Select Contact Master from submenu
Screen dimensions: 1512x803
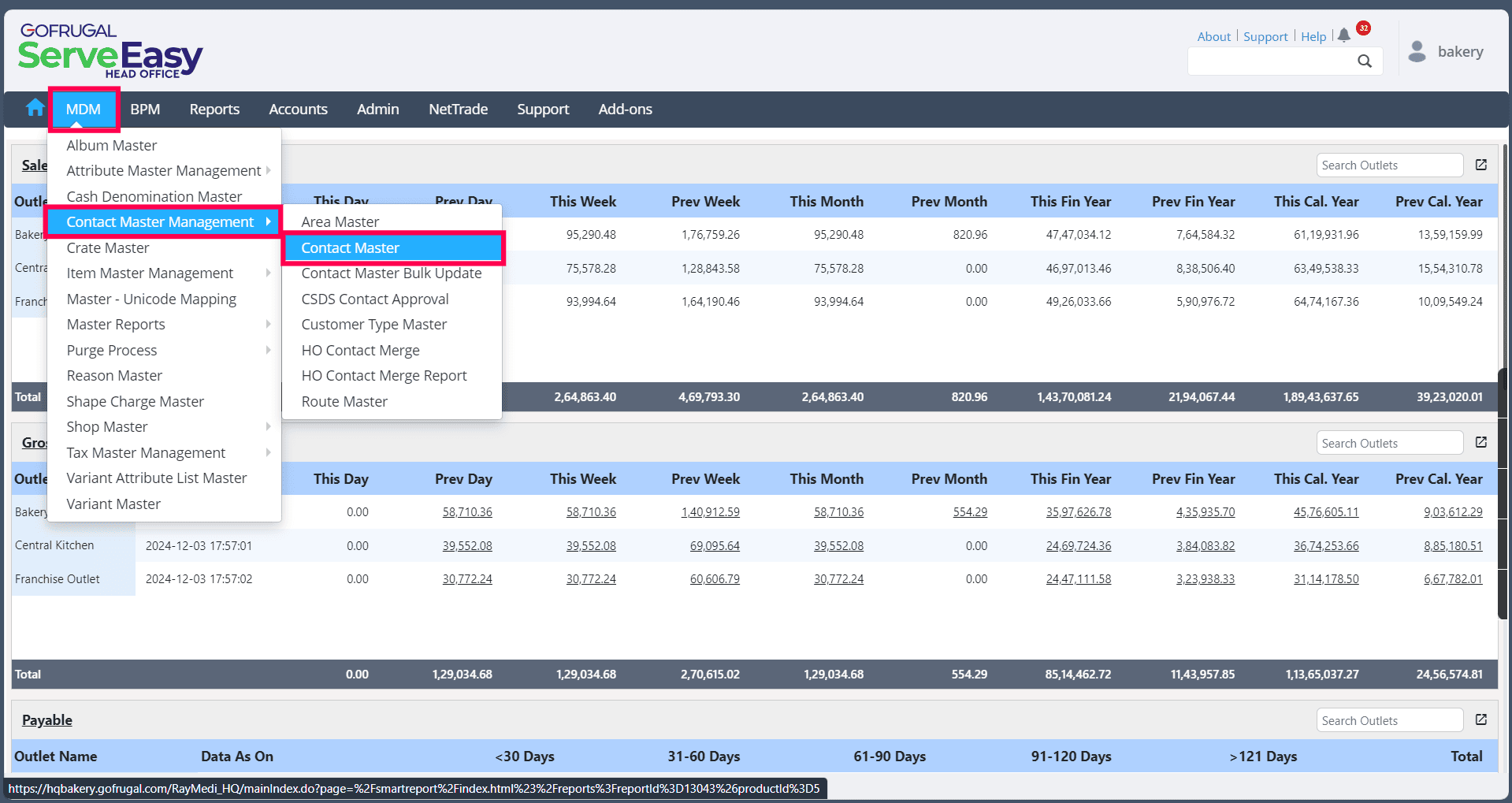pos(350,248)
